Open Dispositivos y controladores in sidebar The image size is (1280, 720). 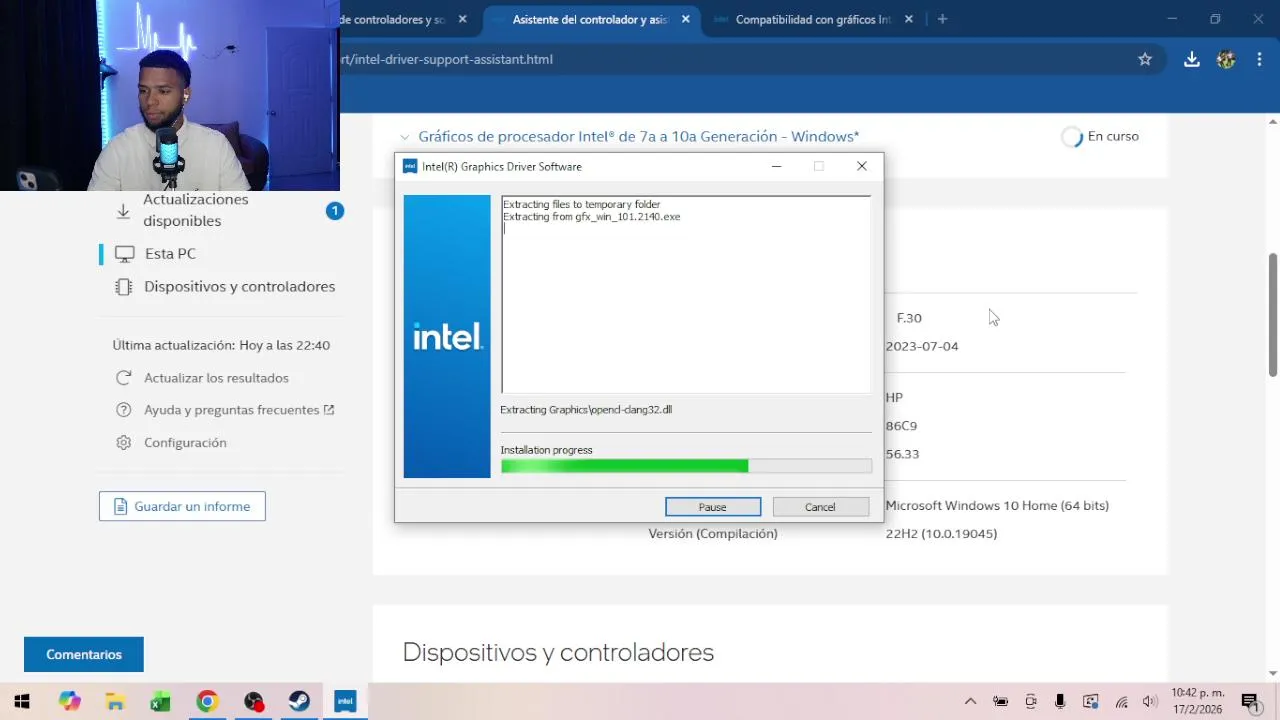240,287
